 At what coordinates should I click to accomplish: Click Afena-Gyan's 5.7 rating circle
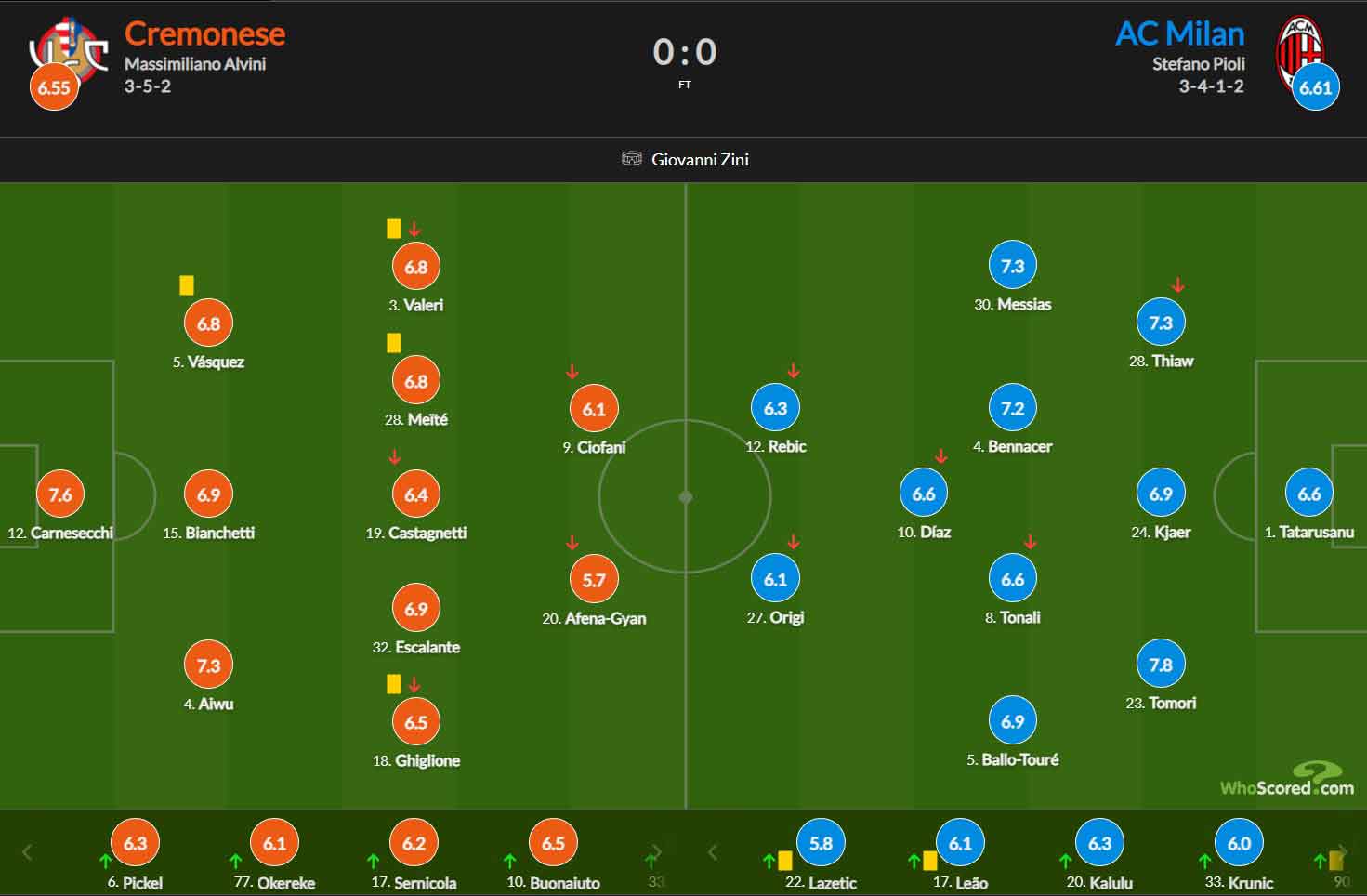(594, 580)
